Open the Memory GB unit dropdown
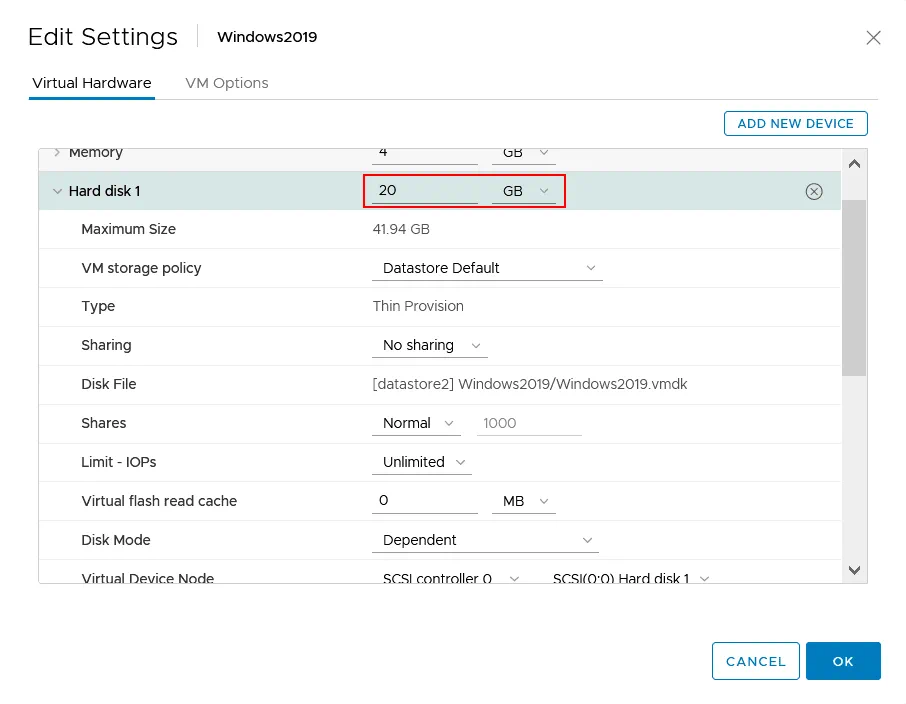This screenshot has width=906, height=704. point(545,152)
